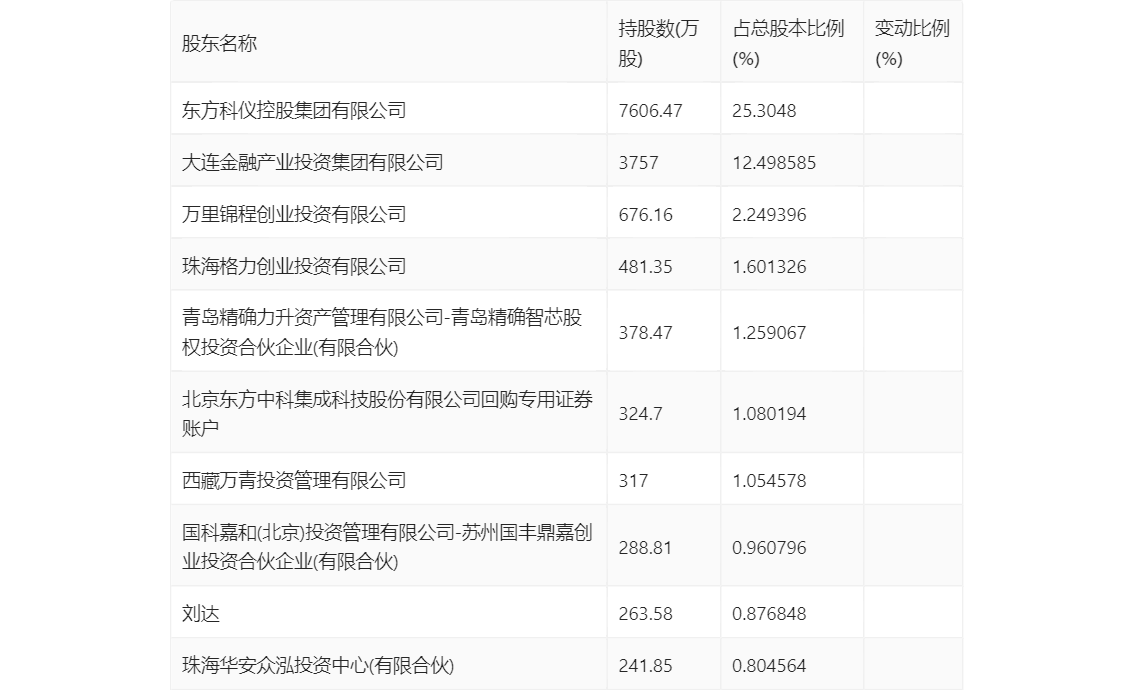Select the percentage 1.054578
Screen dimensions: 1134x690
(x=769, y=481)
